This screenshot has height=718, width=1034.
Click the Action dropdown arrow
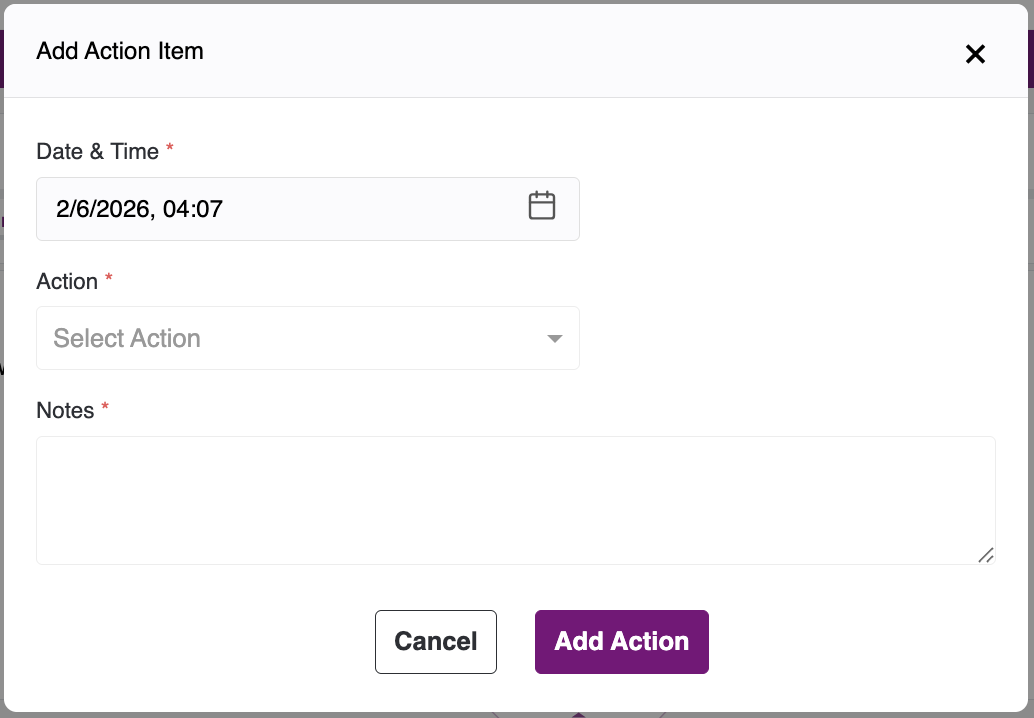(x=555, y=339)
